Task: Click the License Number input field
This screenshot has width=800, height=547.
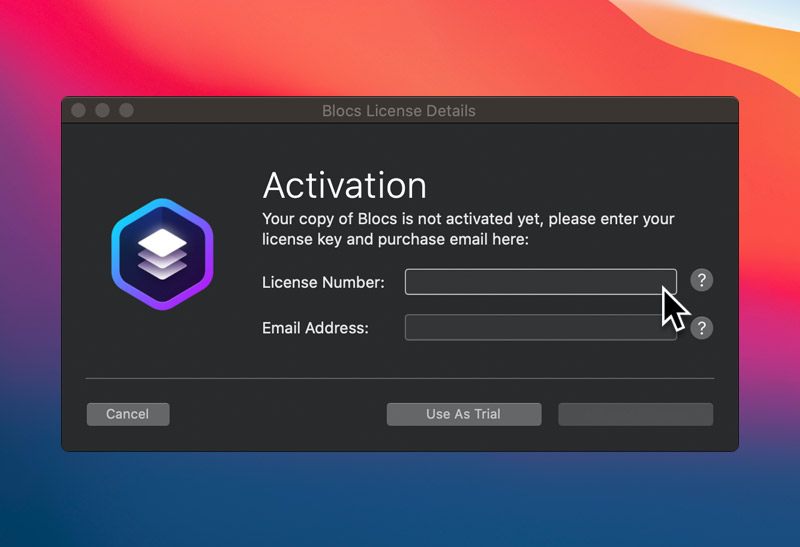Action: (x=541, y=282)
